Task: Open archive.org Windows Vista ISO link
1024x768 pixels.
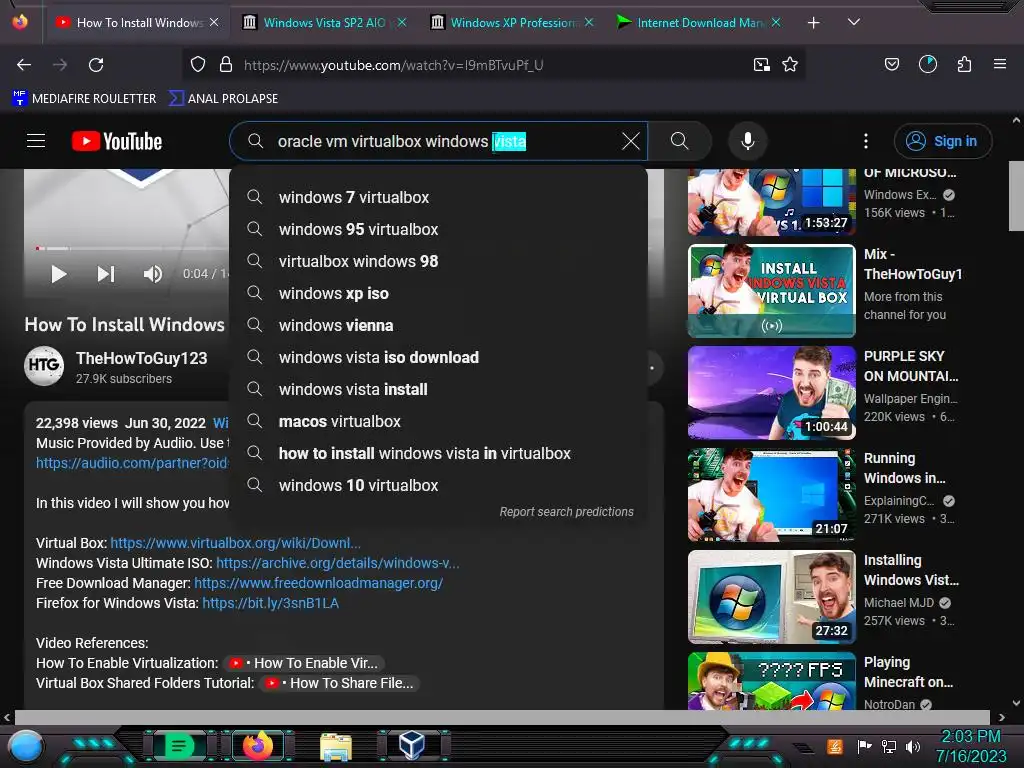Action: (338, 563)
